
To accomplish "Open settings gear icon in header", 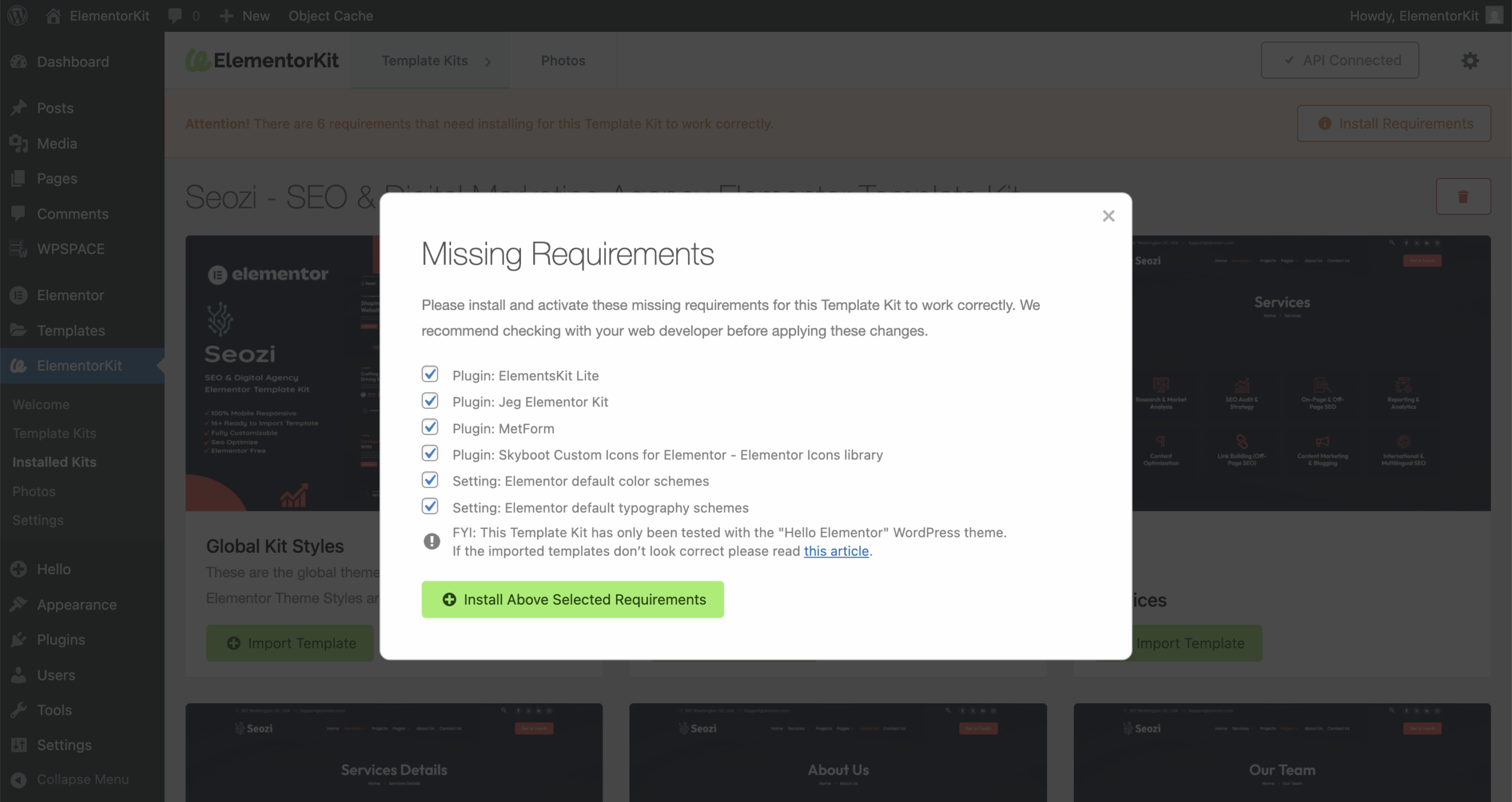I will coord(1470,60).
